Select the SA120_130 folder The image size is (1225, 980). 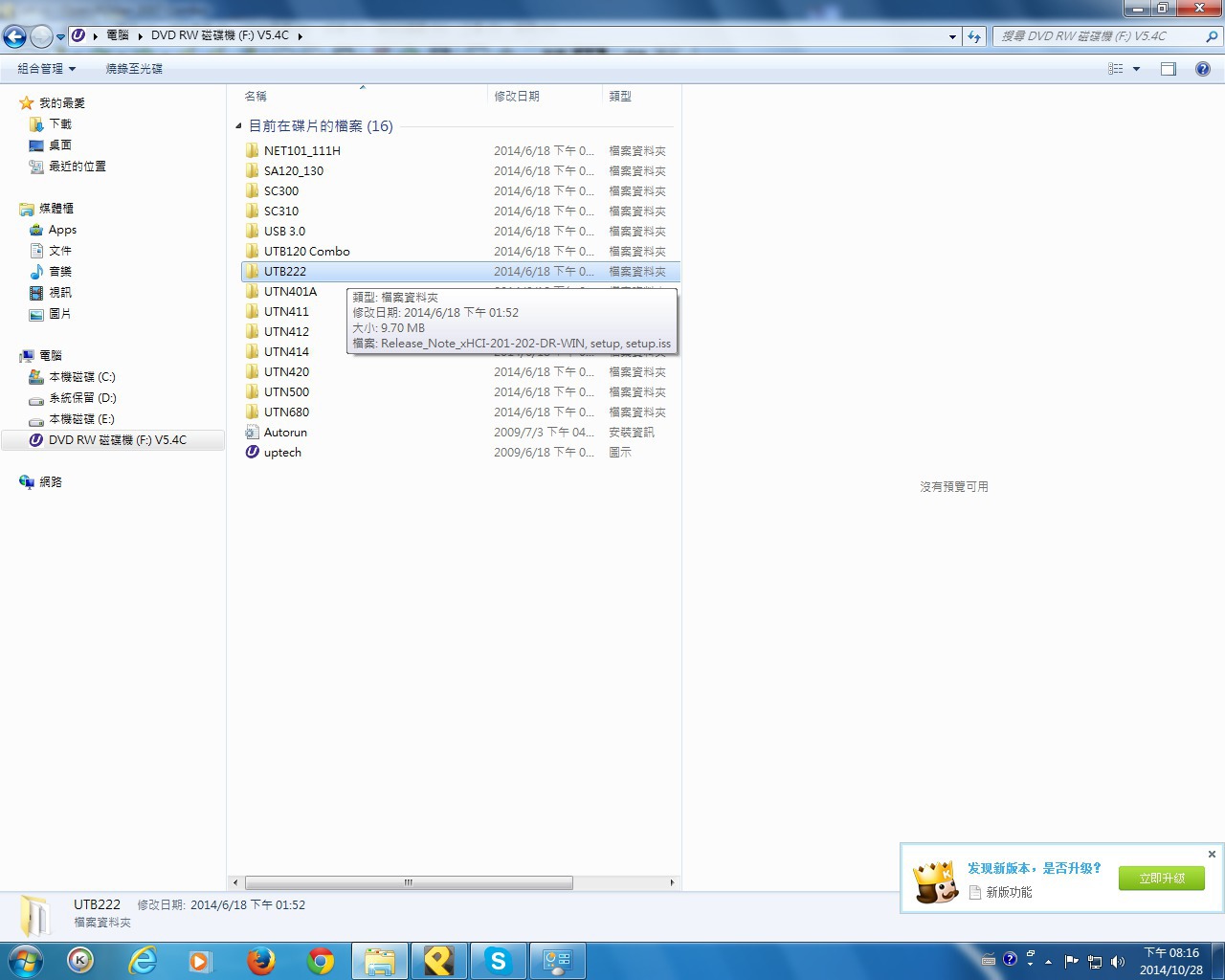click(460, 170)
